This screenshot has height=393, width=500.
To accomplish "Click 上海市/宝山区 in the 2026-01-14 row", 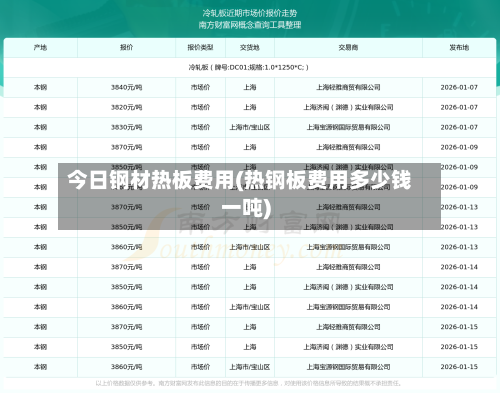I will (x=250, y=307).
